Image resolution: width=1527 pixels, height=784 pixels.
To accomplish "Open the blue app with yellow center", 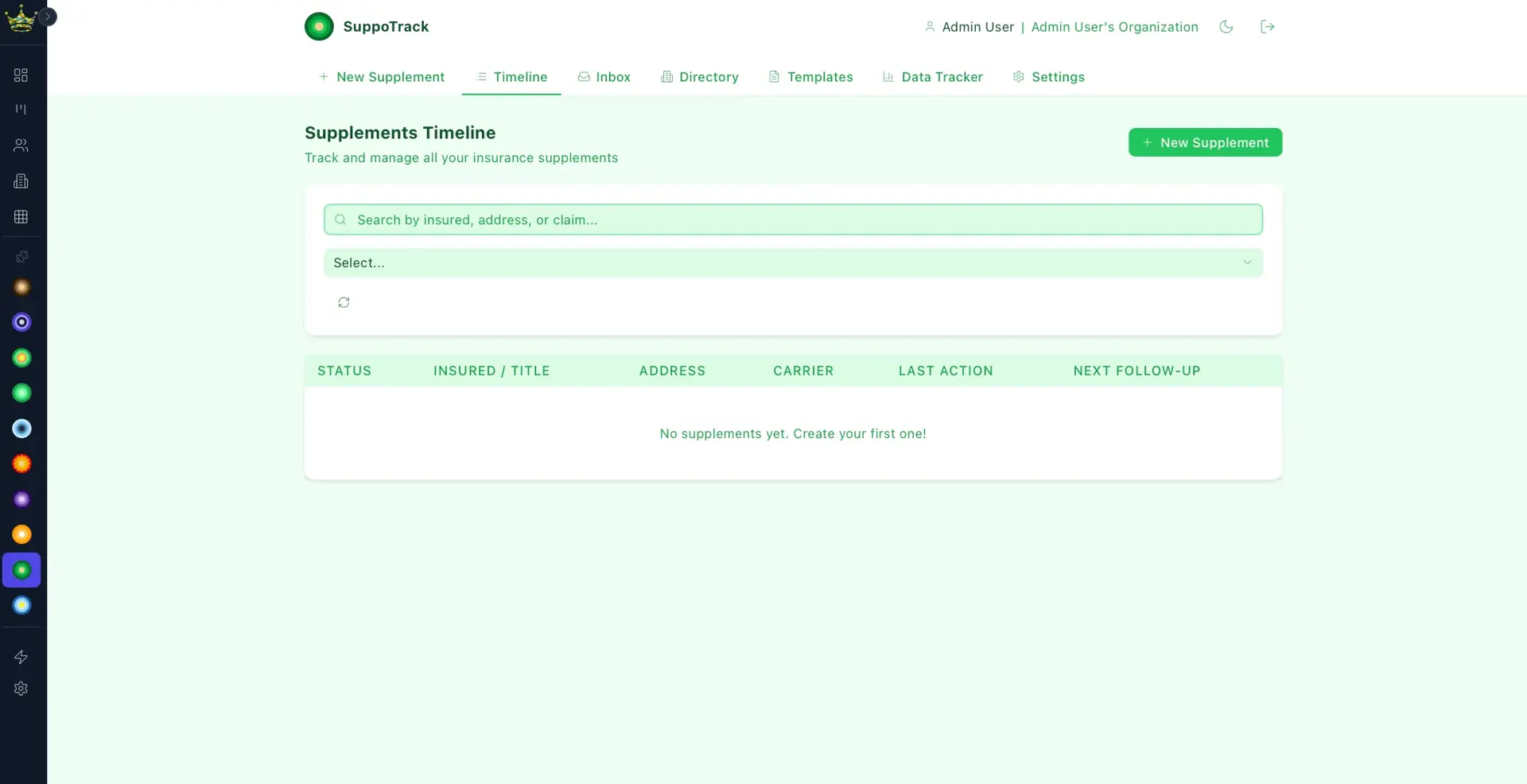I will 21,605.
